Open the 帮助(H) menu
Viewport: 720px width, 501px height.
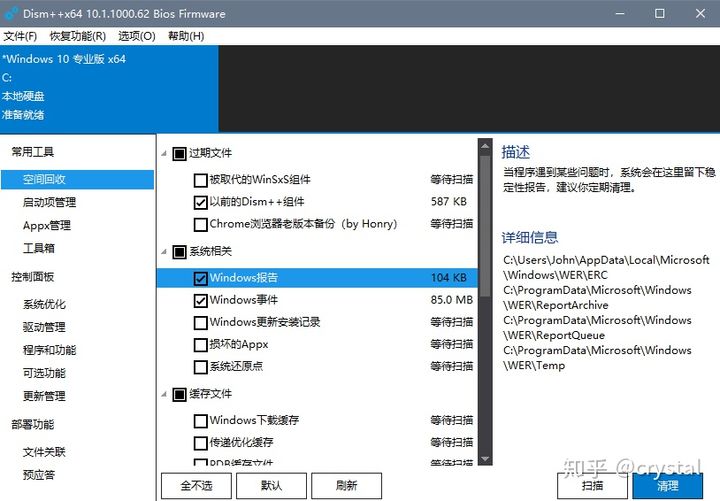pyautogui.click(x=186, y=36)
